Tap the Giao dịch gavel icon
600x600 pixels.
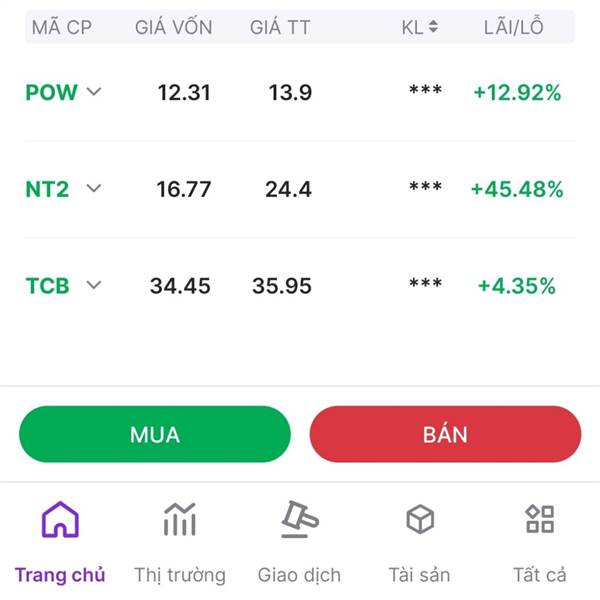coord(299,519)
